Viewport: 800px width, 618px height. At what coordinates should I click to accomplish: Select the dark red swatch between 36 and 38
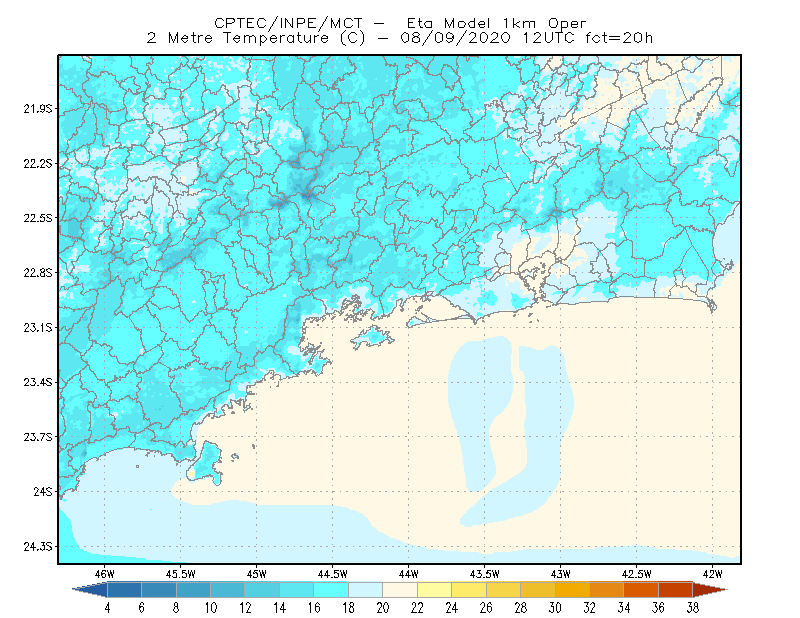tap(676, 589)
